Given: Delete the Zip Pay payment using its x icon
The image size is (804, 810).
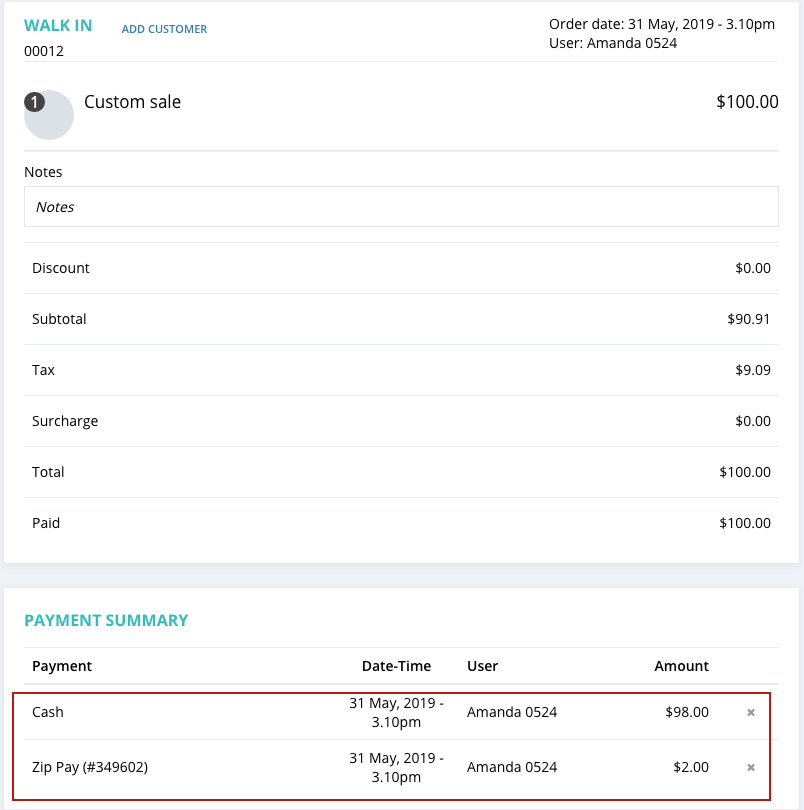Looking at the screenshot, I should click(751, 767).
